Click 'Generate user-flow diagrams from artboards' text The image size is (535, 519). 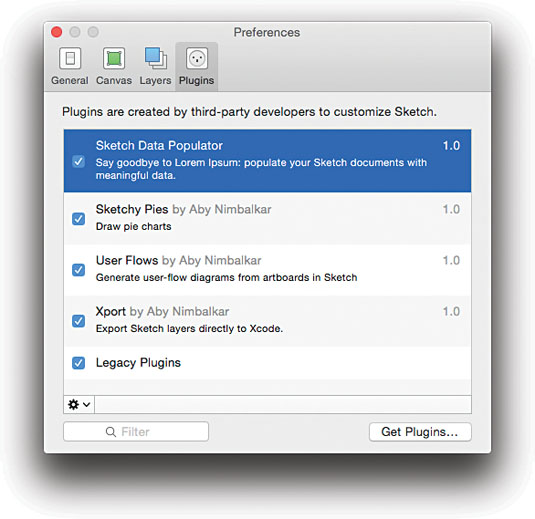pyautogui.click(x=226, y=277)
